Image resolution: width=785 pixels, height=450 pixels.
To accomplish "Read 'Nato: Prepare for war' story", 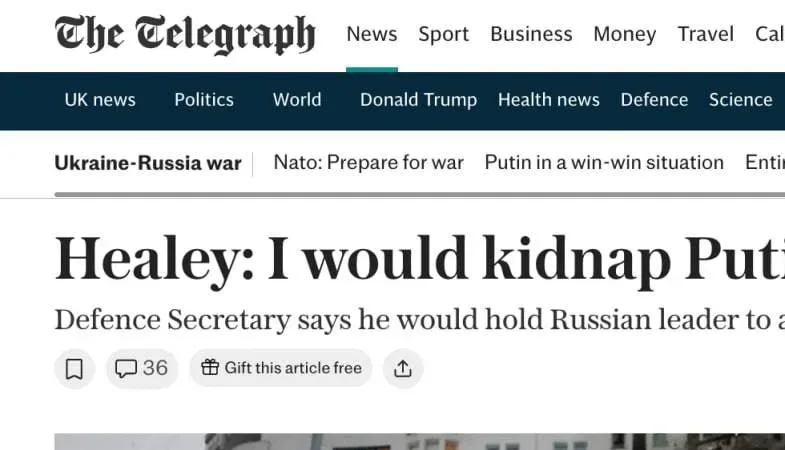I will point(369,163).
